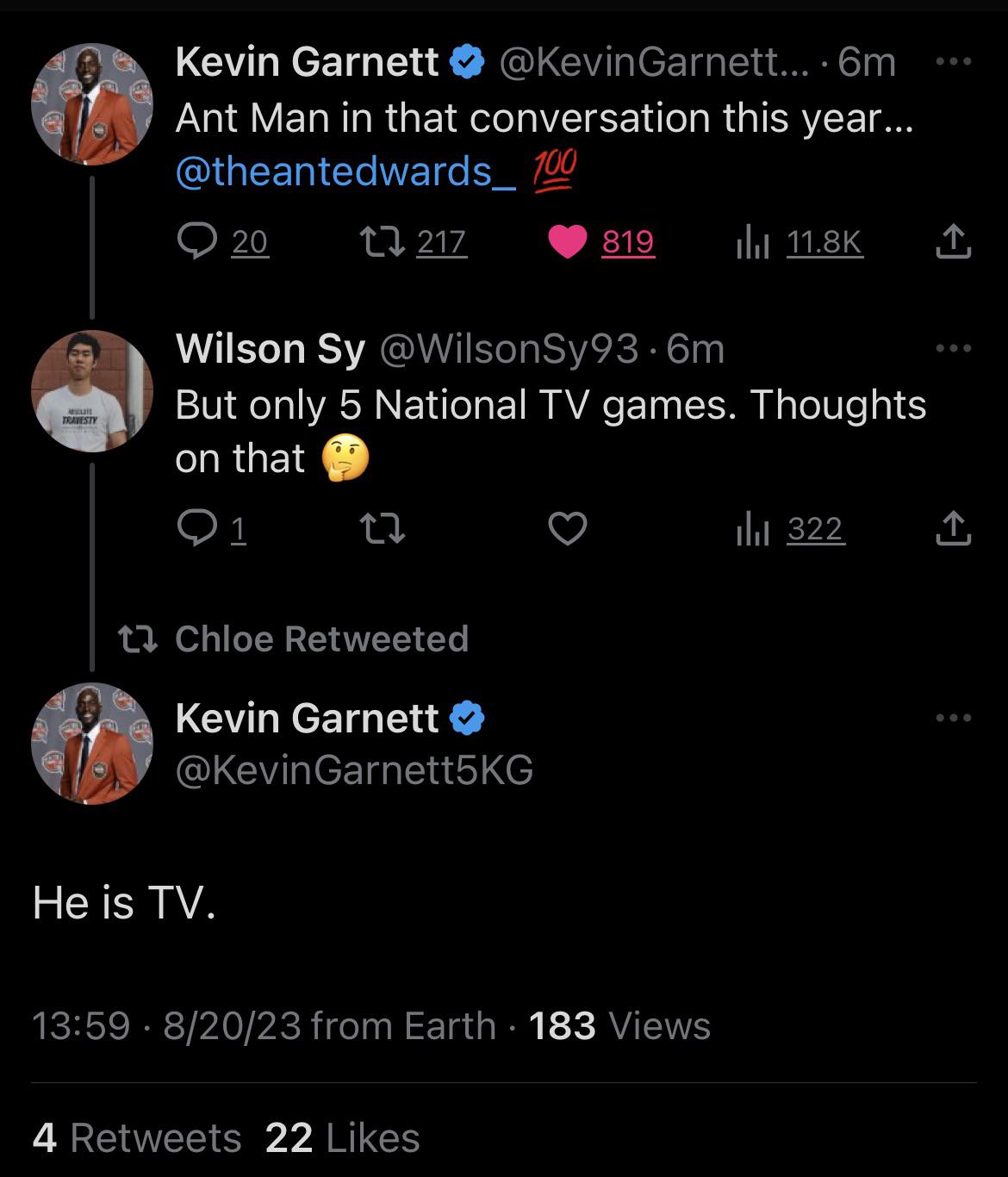
Task: Like Wilson Sy's tweet
Action: point(568,528)
